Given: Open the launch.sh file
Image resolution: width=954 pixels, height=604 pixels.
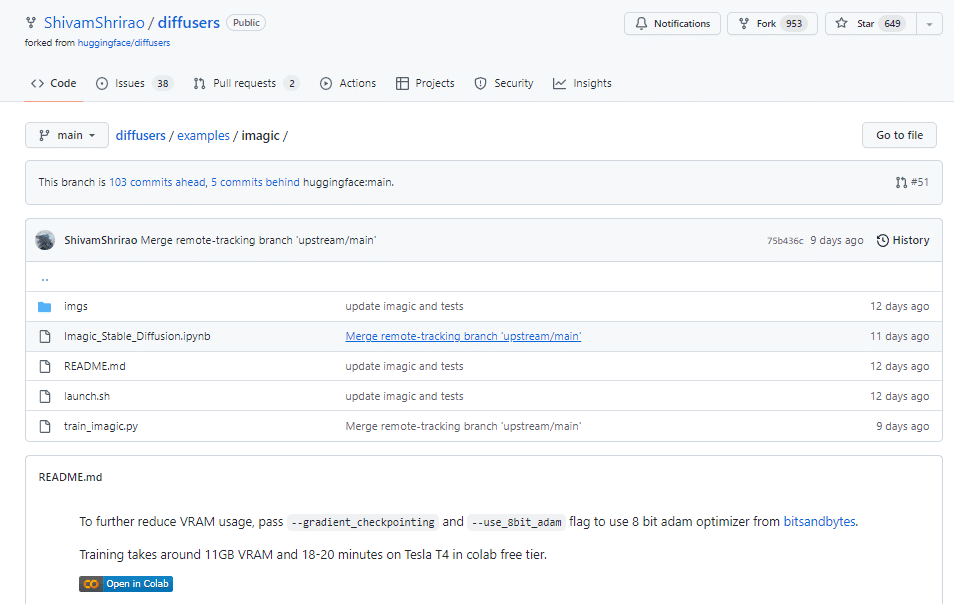Looking at the screenshot, I should [x=87, y=396].
